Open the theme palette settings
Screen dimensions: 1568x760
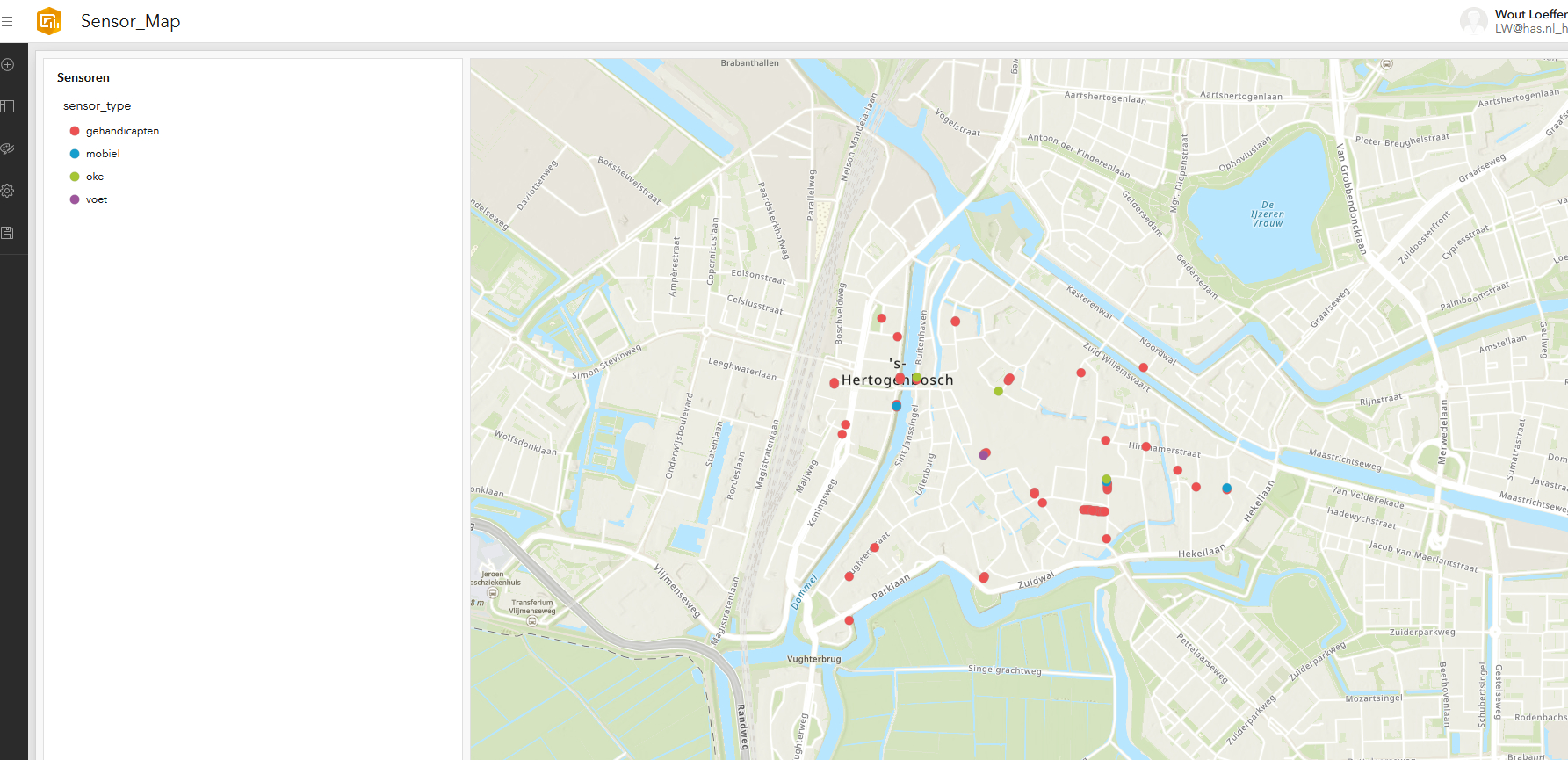8,148
